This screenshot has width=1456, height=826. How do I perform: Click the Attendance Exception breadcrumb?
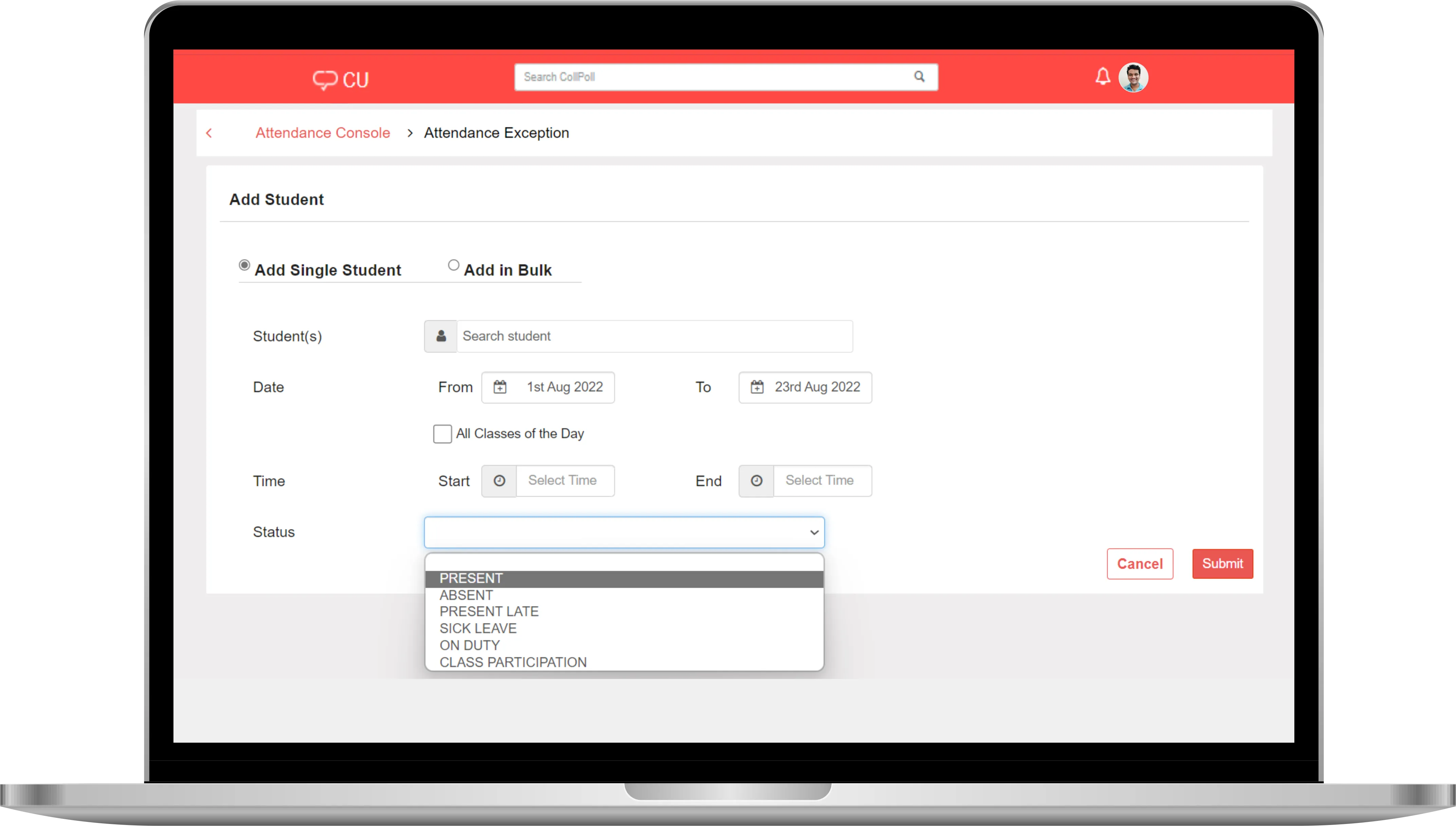pos(496,133)
